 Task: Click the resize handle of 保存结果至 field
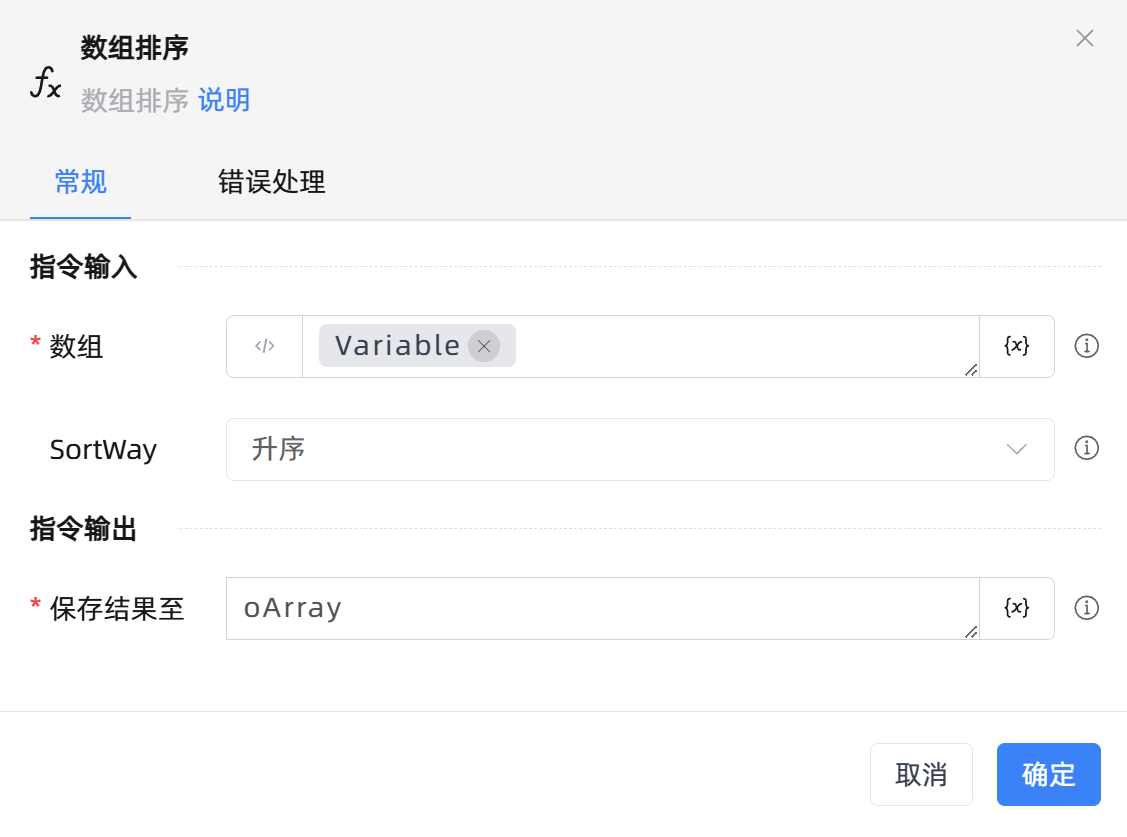[x=971, y=632]
